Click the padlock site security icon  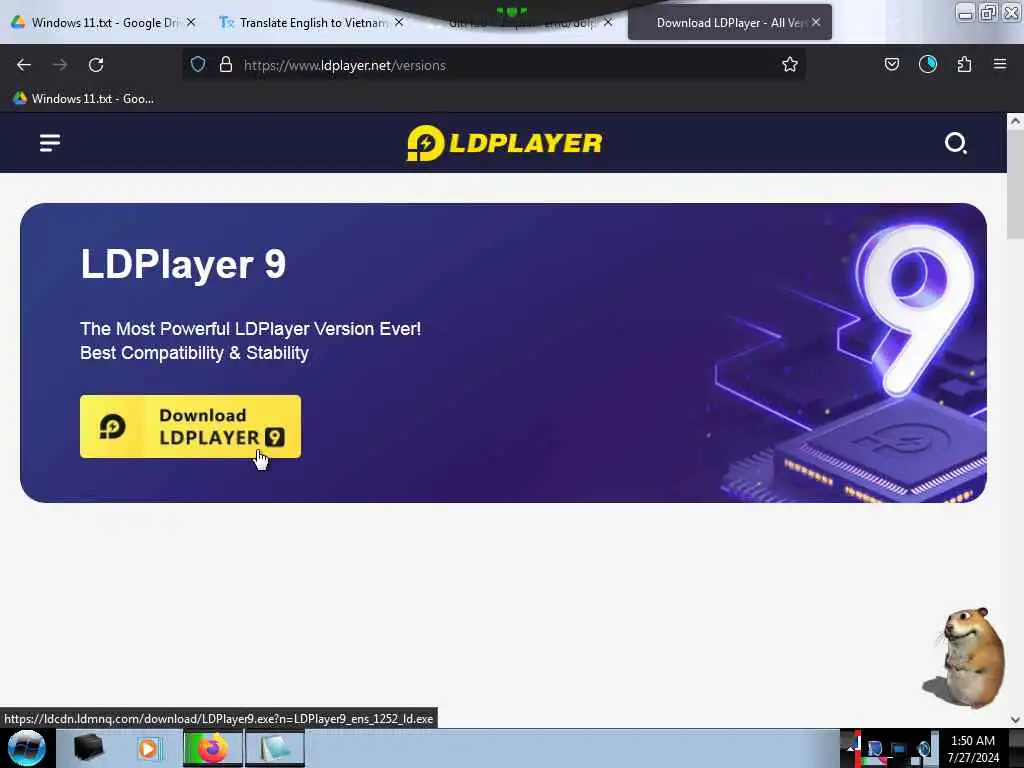point(226,64)
